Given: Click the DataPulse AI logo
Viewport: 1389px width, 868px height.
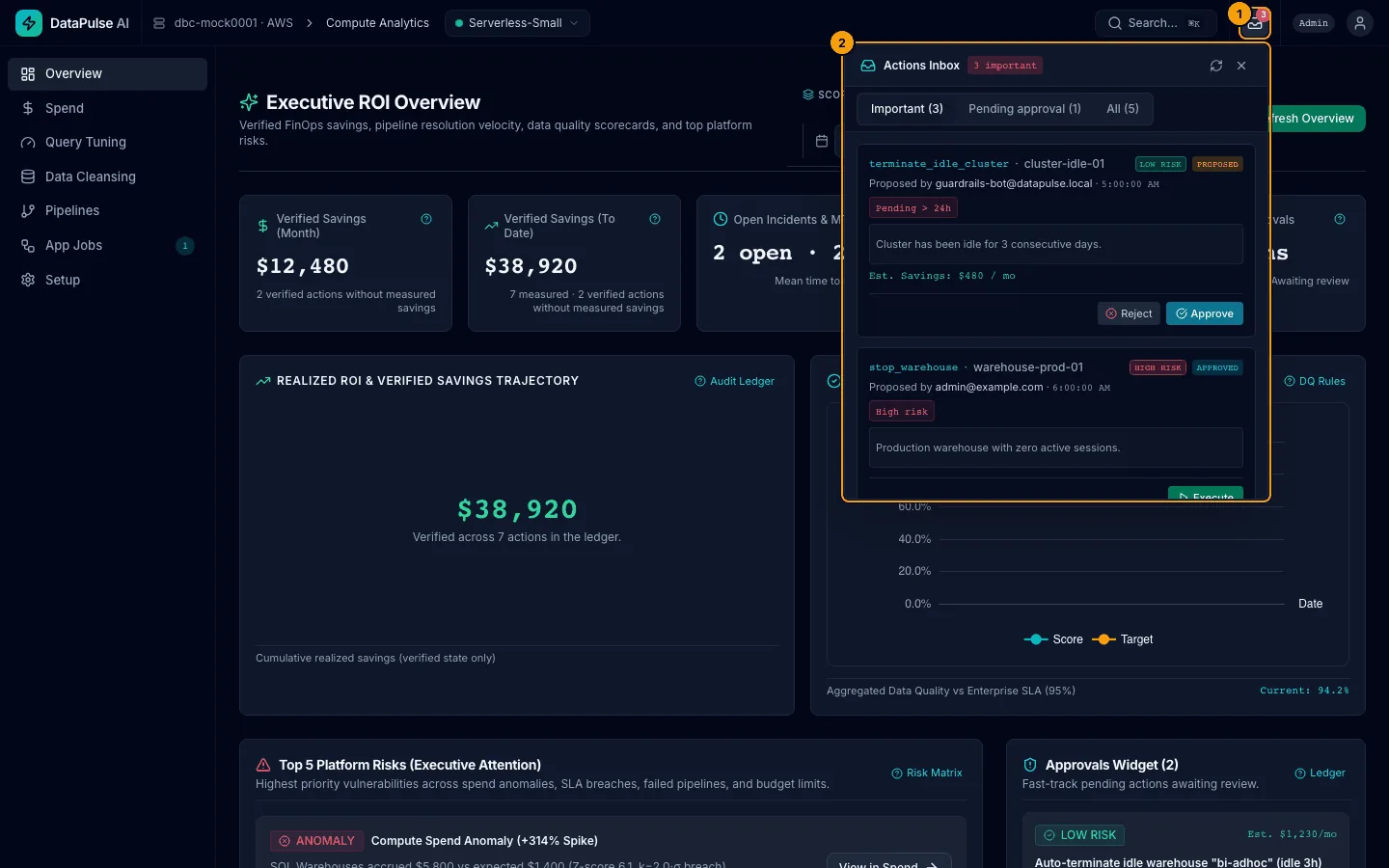Looking at the screenshot, I should click(x=72, y=23).
